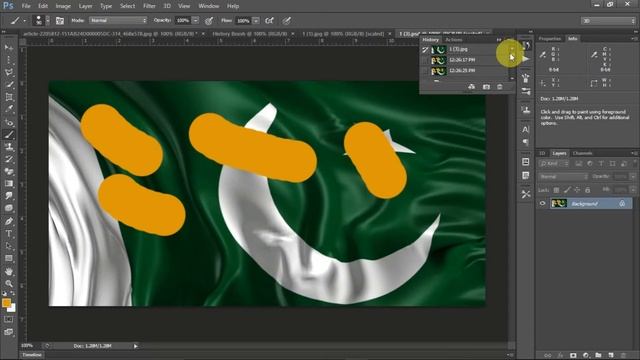Select the Gradient tool
640x360 pixels.
click(x=9, y=184)
